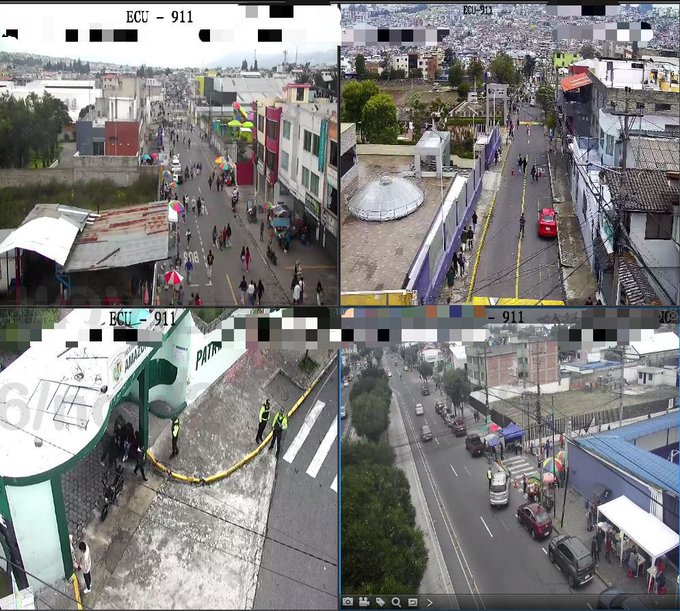The image size is (680, 611).
Task: Click the white van in bottom-right feed
Action: tap(499, 489)
